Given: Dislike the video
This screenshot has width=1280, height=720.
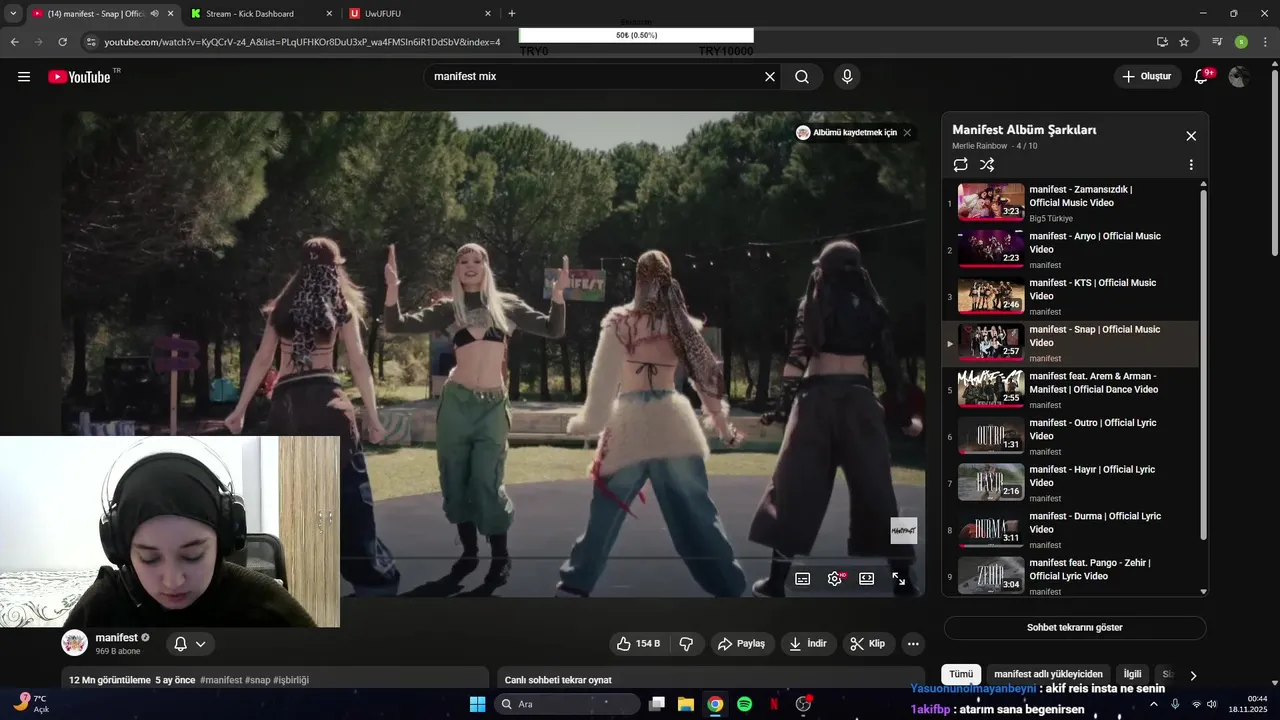Looking at the screenshot, I should click(687, 644).
